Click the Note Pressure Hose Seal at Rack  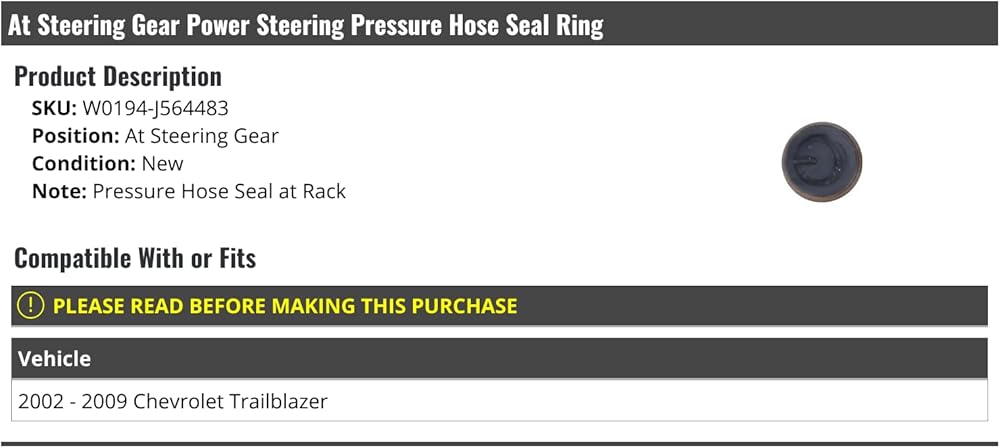[x=189, y=191]
